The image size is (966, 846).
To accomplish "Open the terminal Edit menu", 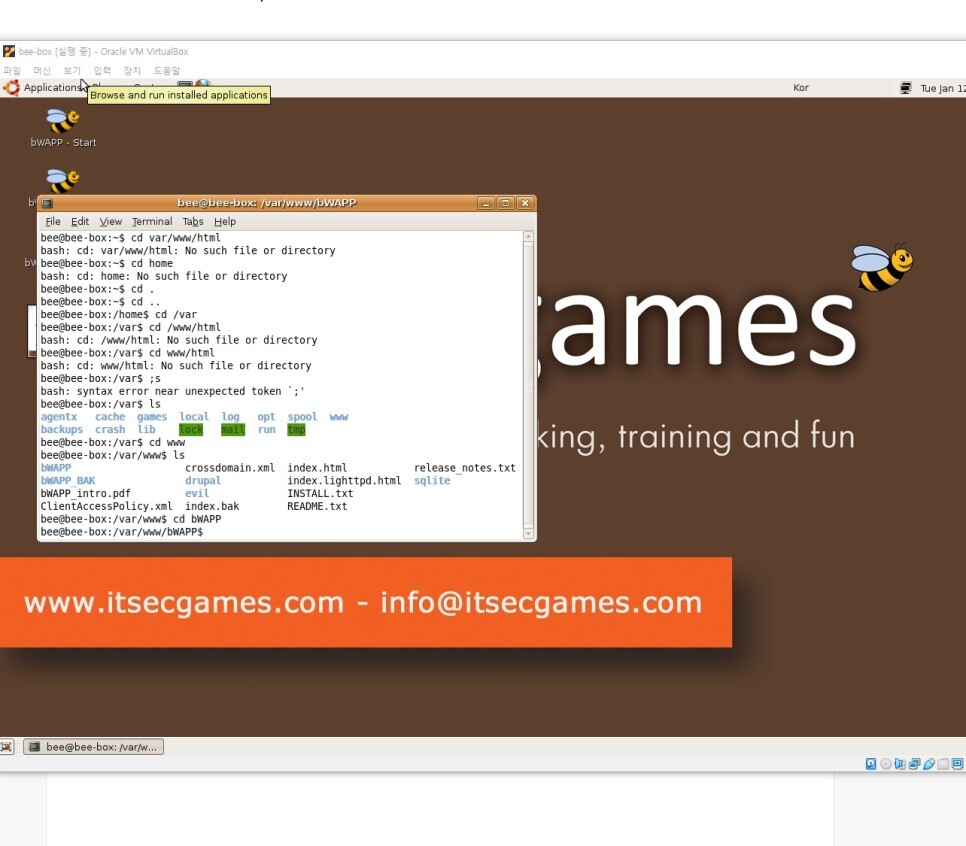I will coord(79,221).
